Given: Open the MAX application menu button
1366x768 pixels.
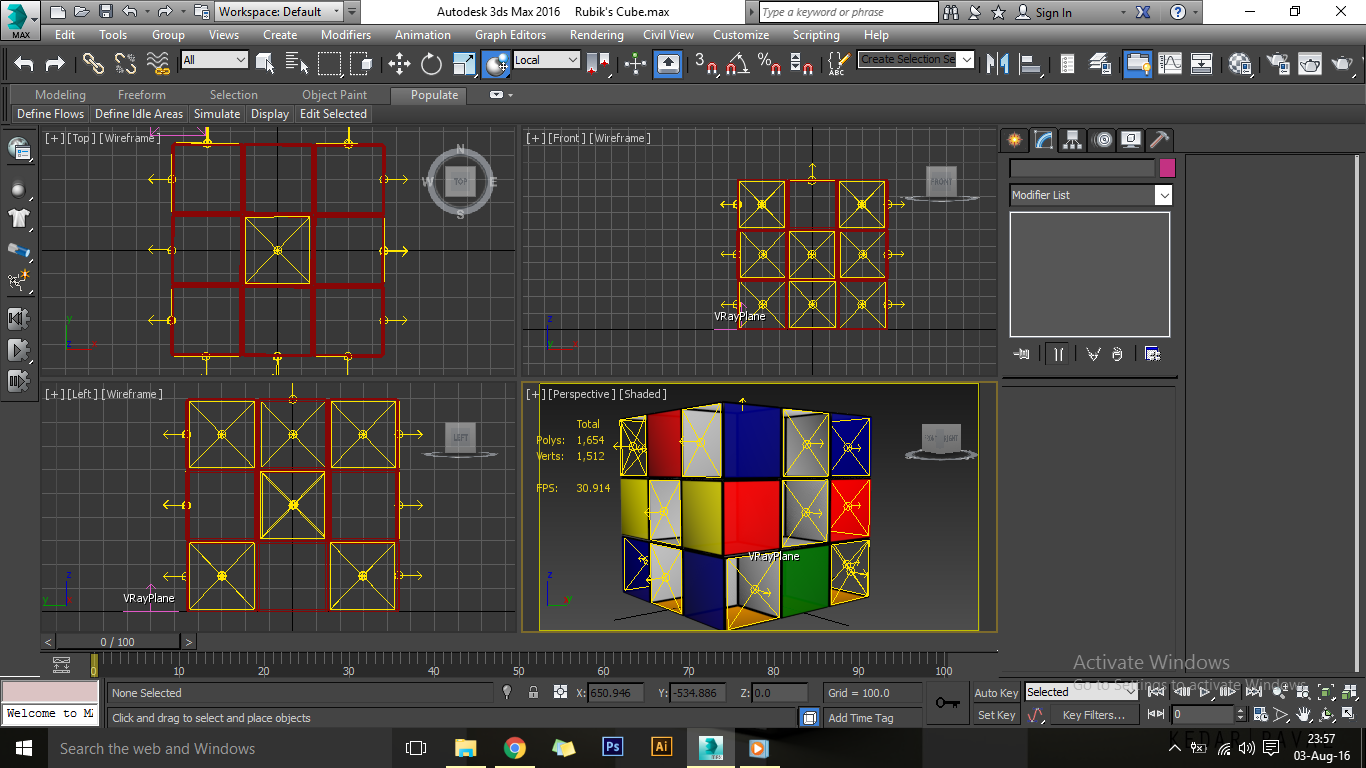Looking at the screenshot, I should [x=20, y=20].
